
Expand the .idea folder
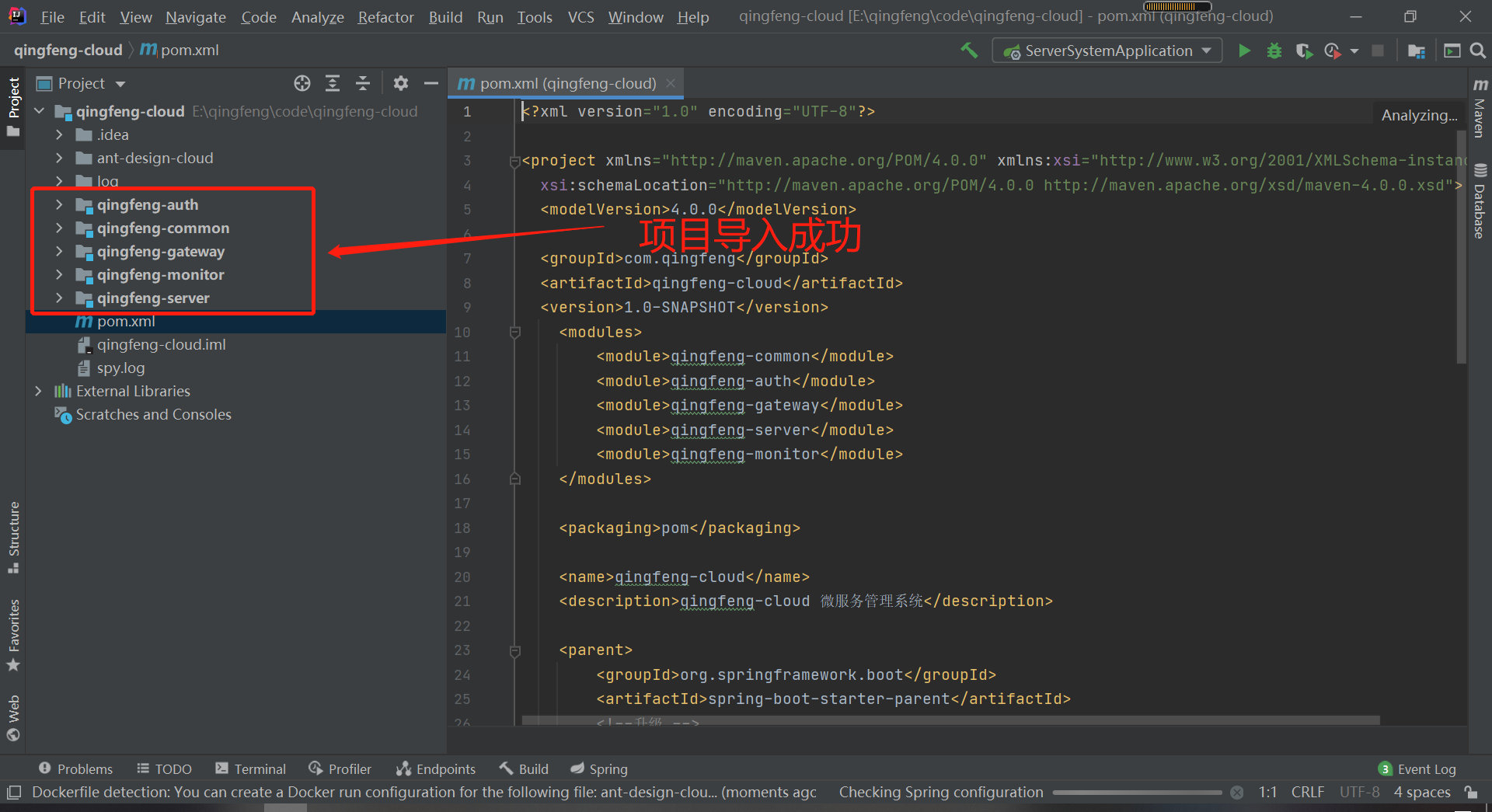(x=59, y=134)
